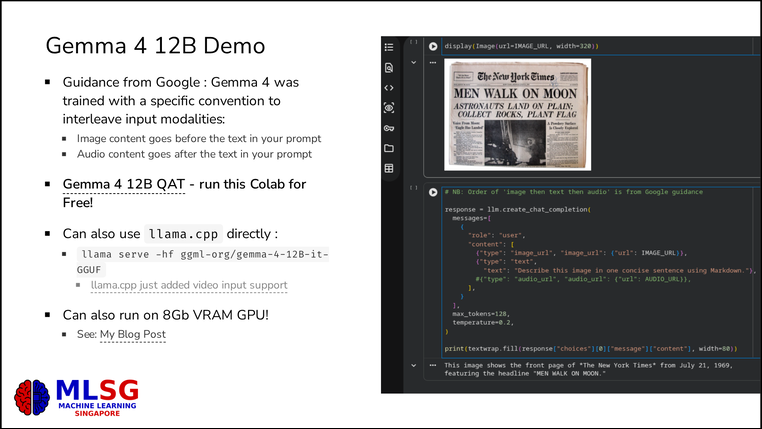Click into the display(Image...) code line

(521, 46)
